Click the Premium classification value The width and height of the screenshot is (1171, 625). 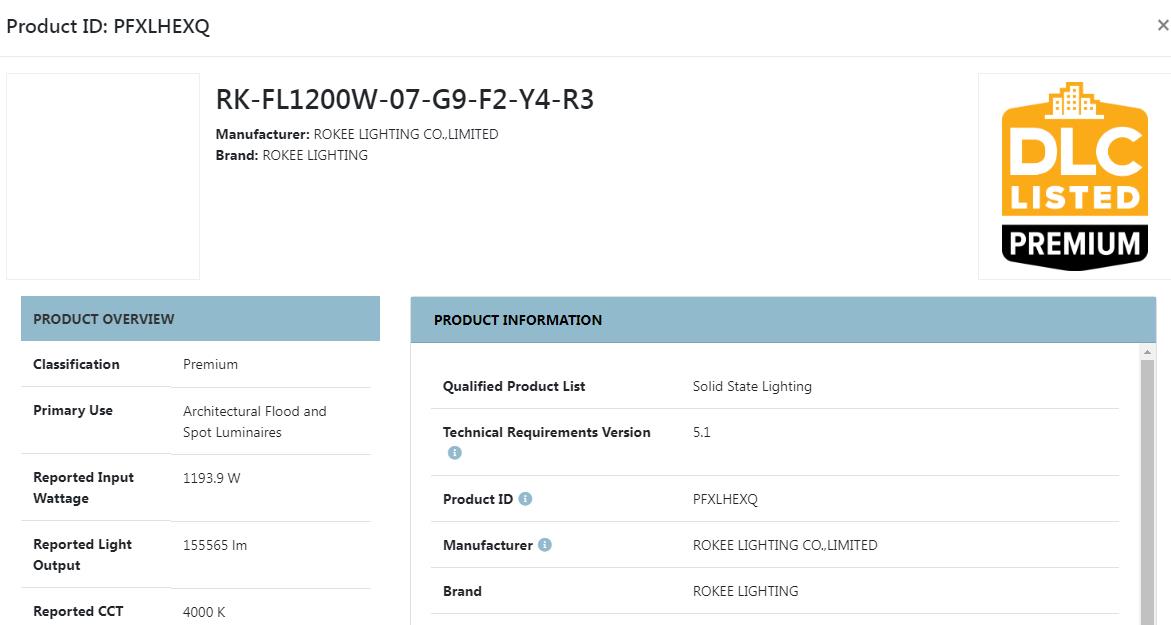(x=211, y=364)
